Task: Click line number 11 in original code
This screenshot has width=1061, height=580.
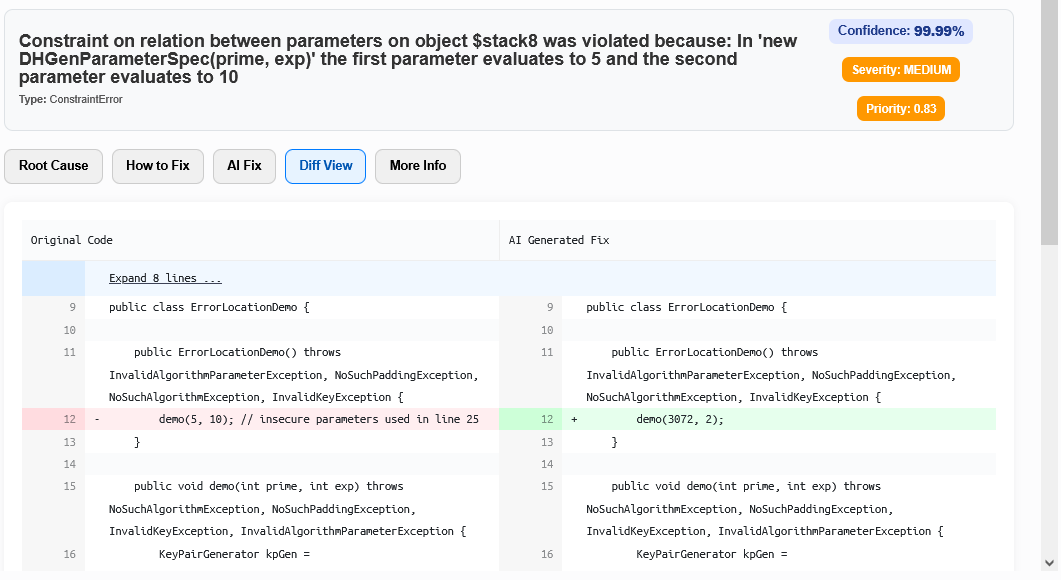Action: pyautogui.click(x=70, y=353)
